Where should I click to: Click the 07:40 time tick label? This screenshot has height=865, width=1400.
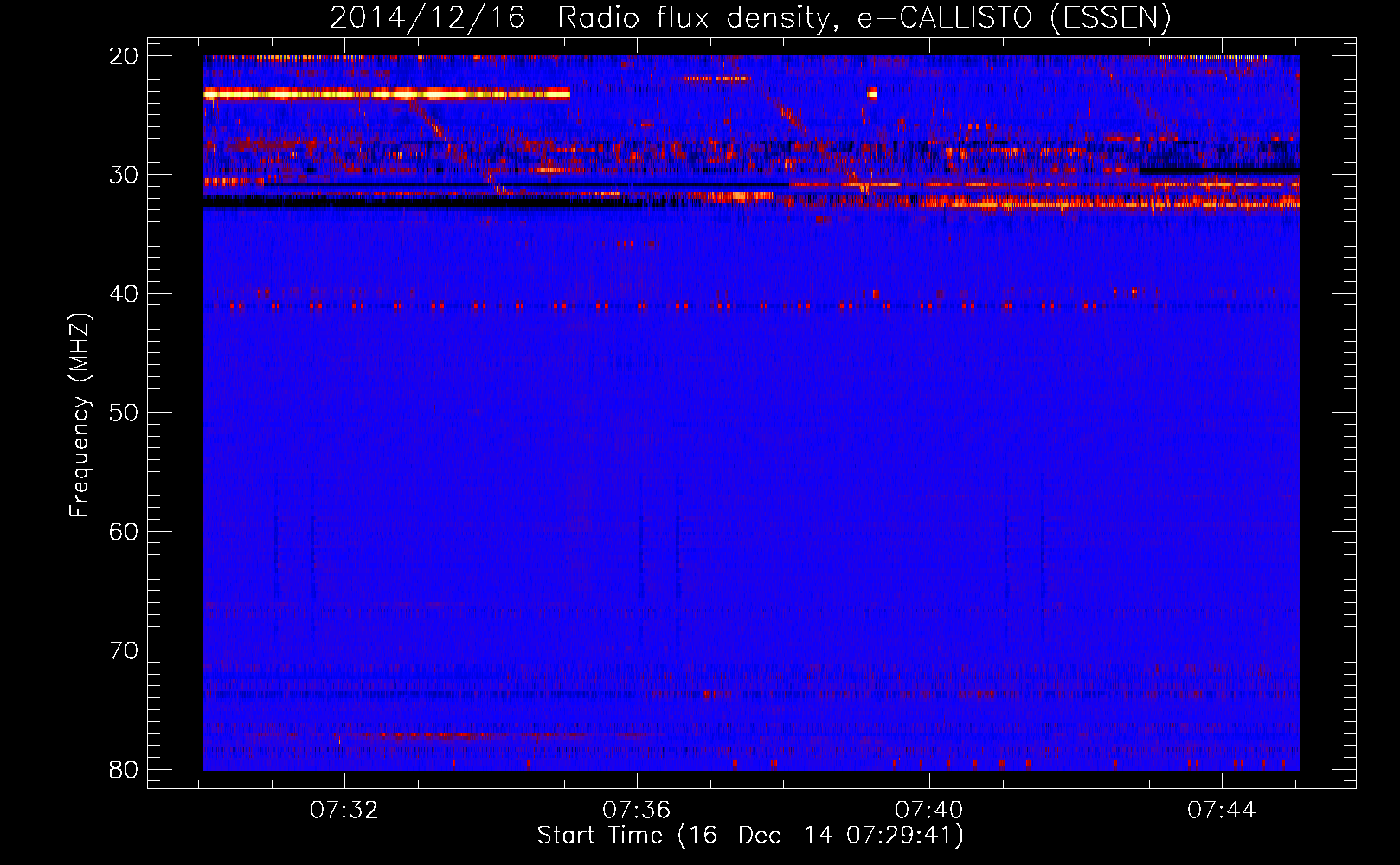929,811
